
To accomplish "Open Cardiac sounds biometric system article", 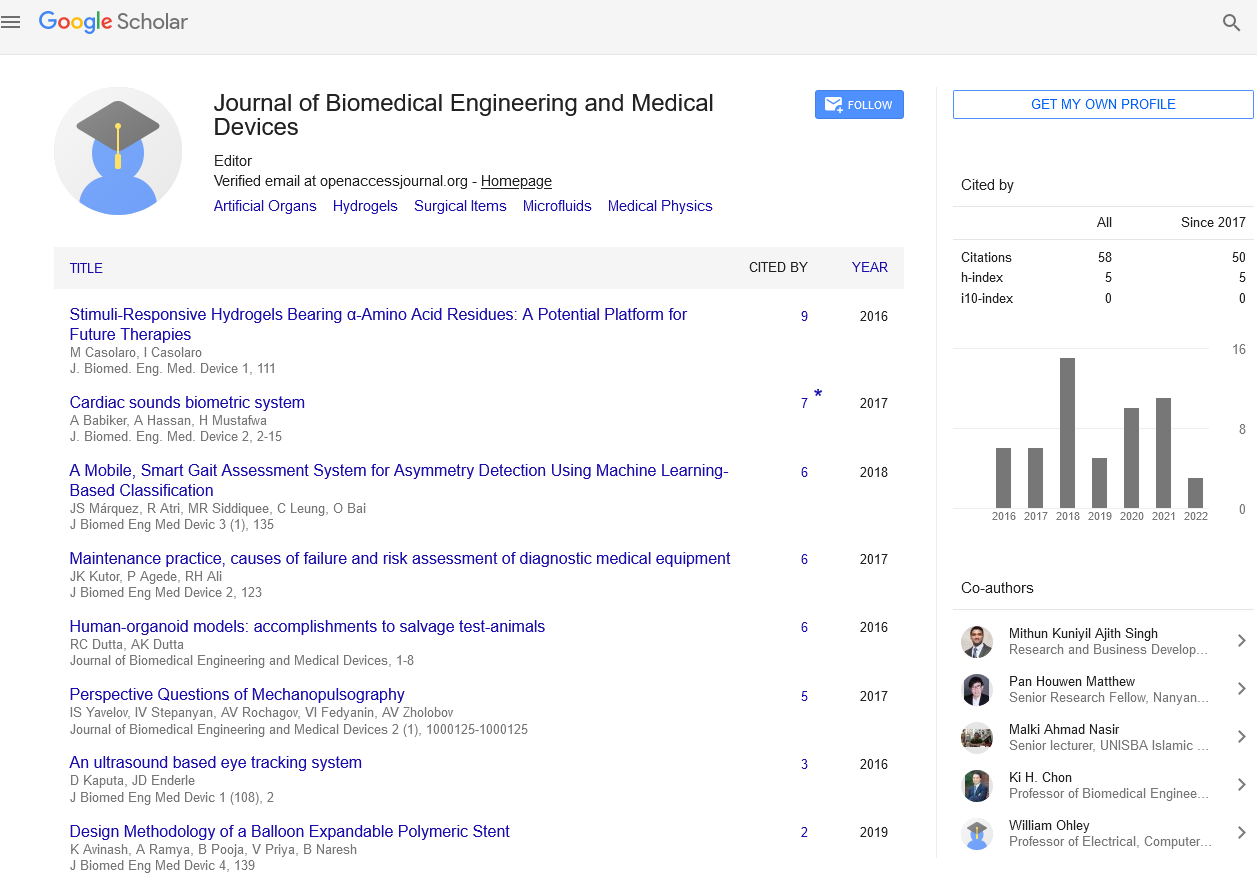I will [x=187, y=402].
